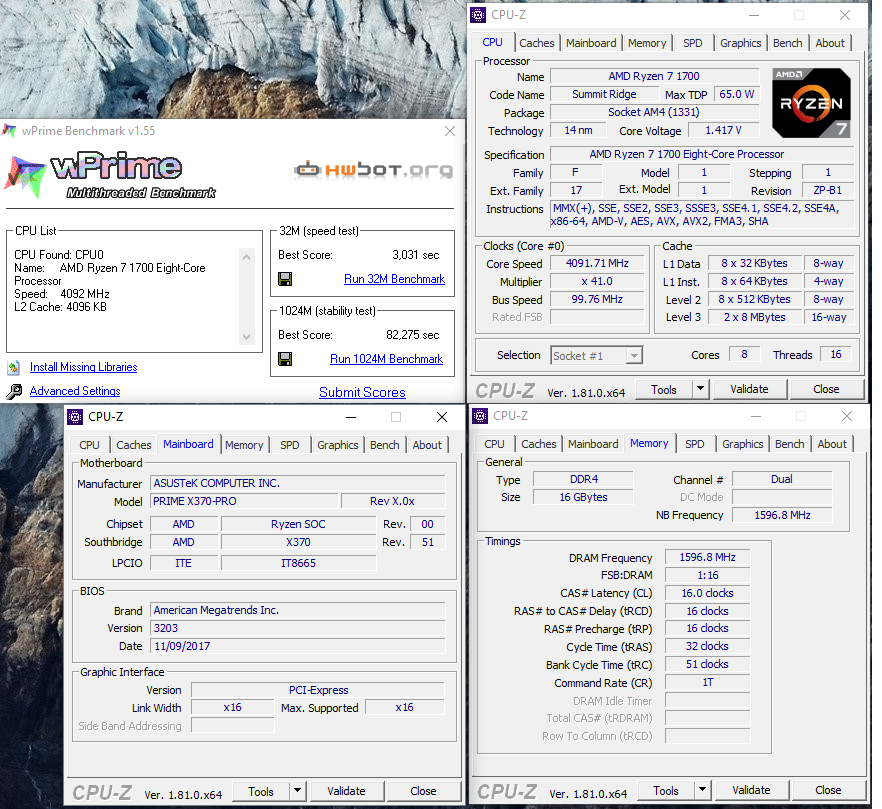882x809 pixels.
Task: Click the Install Missing Libraries icon
Action: (x=14, y=367)
